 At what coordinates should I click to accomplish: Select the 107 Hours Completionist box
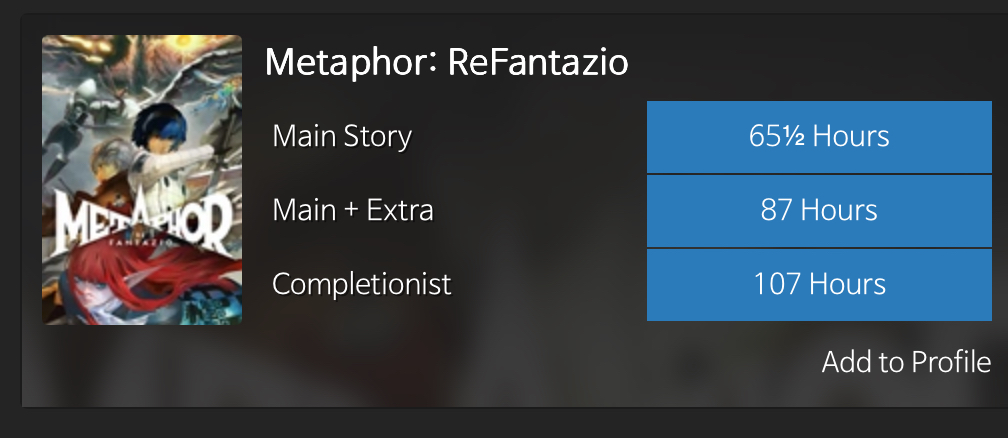pyautogui.click(x=819, y=285)
